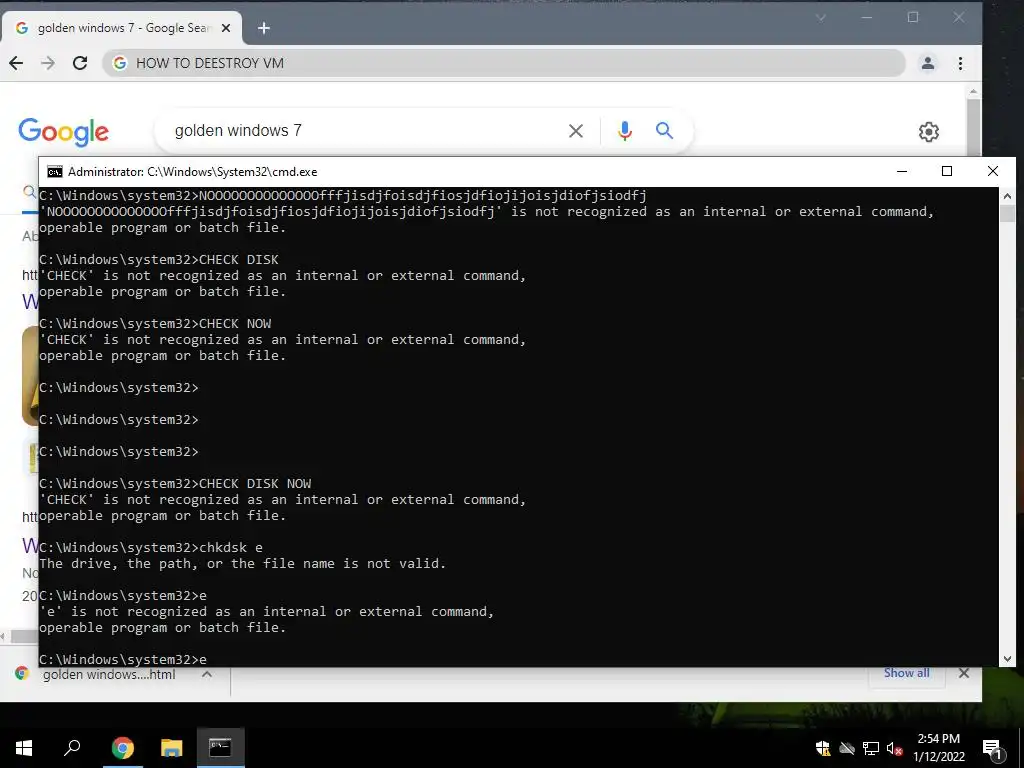Click the 'chkdsk e' command line
Viewport: 1024px width, 768px height.
151,547
